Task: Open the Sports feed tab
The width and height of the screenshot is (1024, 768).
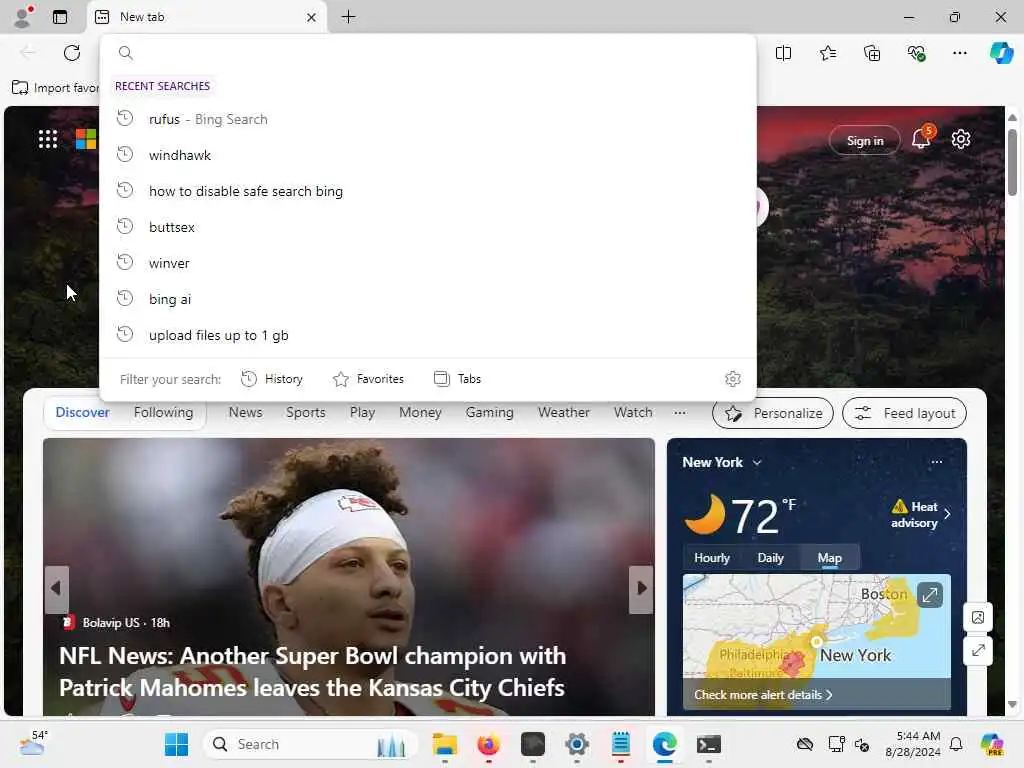Action: point(306,412)
